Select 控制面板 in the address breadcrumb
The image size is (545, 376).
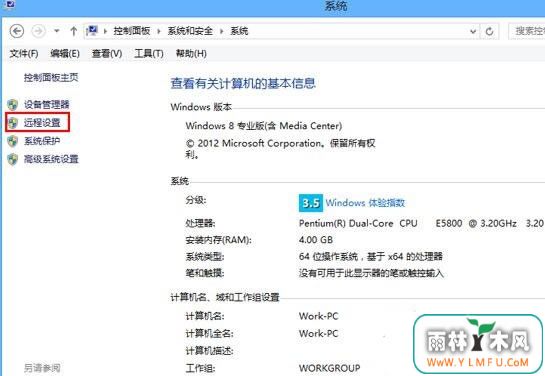click(x=132, y=31)
